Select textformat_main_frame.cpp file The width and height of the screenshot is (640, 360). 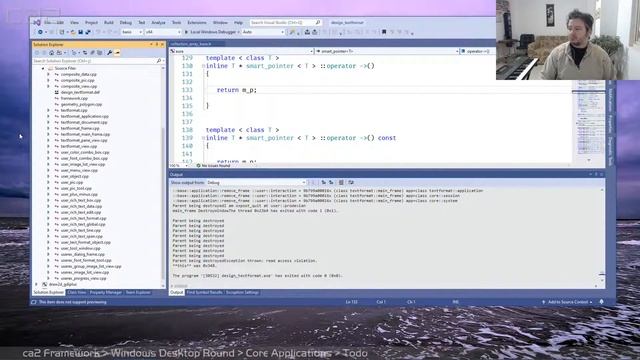[85, 134]
